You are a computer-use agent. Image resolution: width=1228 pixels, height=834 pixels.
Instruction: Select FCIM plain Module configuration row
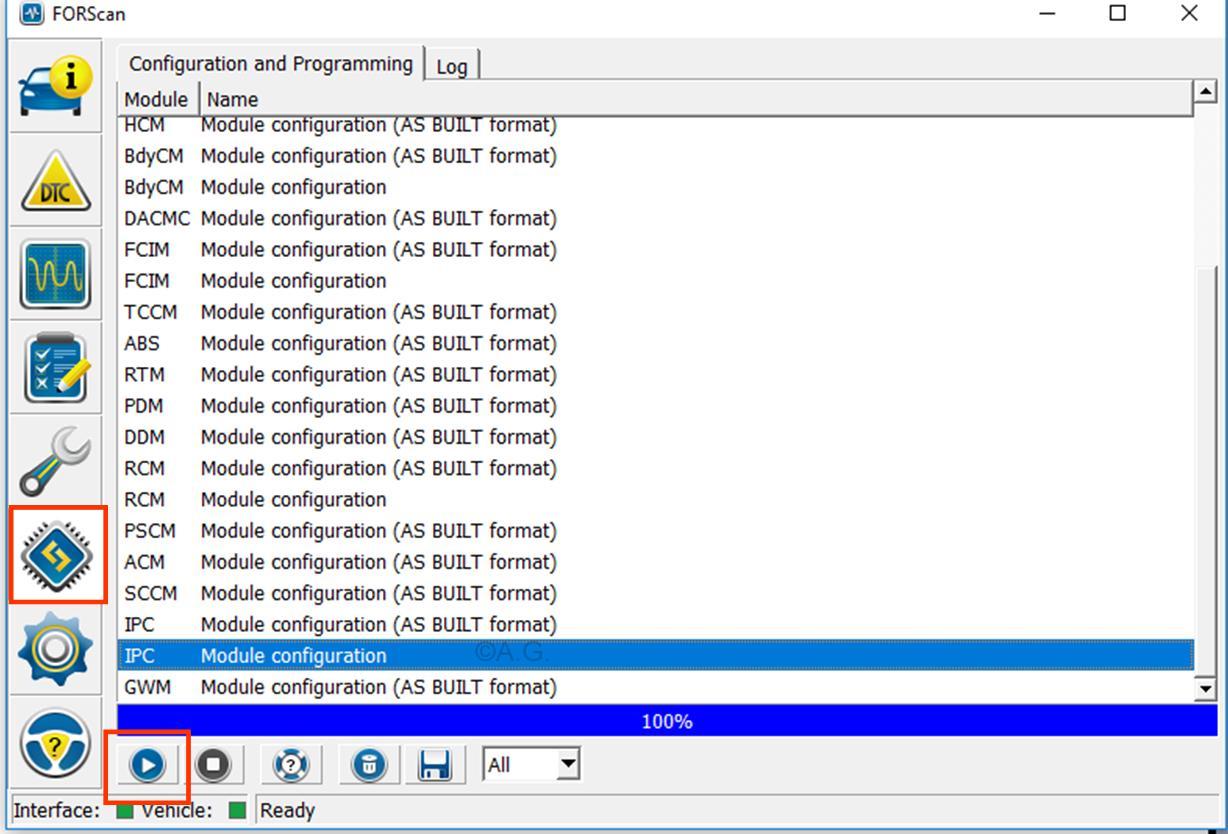pyautogui.click(x=656, y=281)
